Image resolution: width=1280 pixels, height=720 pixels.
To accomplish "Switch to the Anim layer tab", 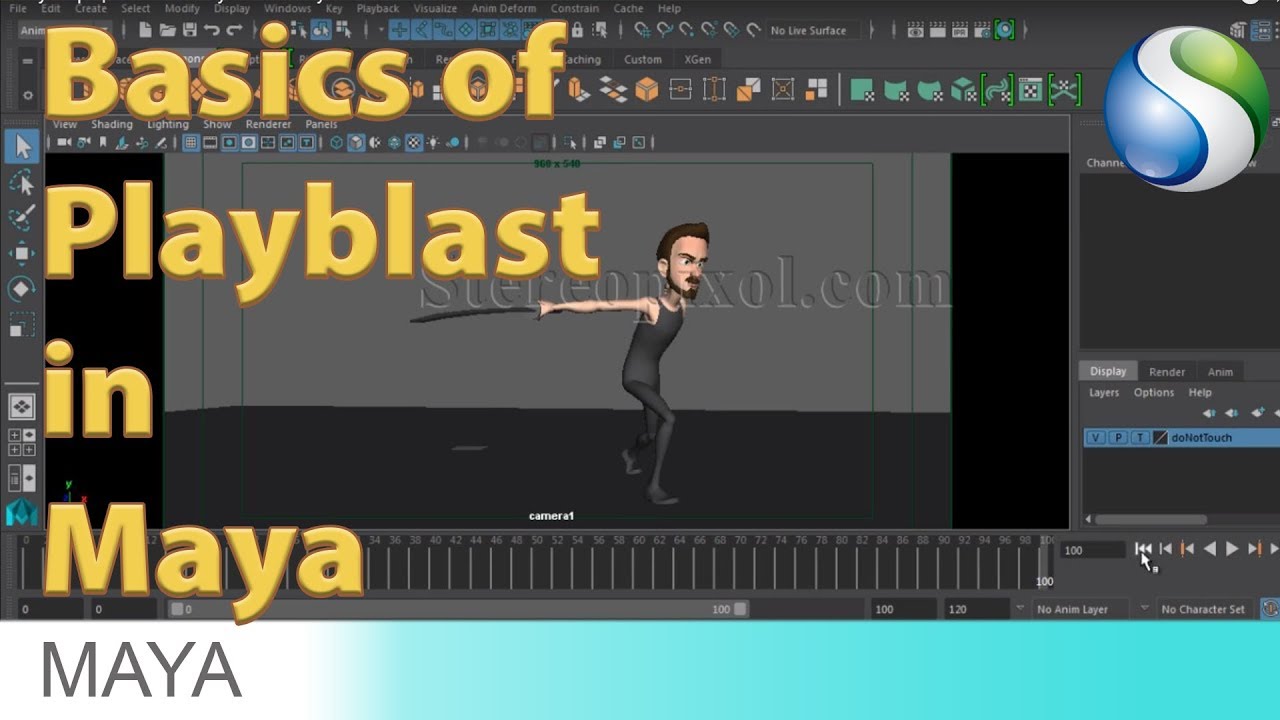I will click(x=1220, y=371).
